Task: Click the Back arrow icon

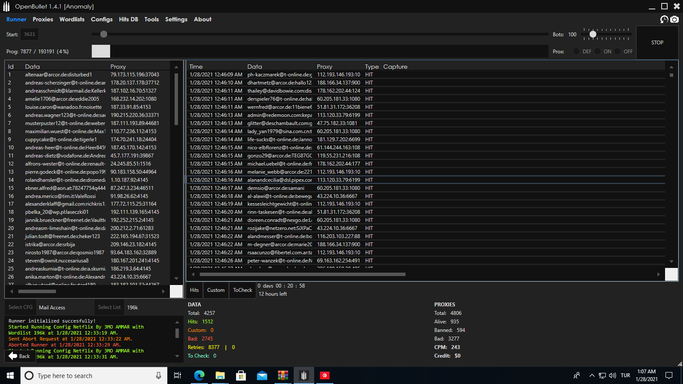Action: pyautogui.click(x=13, y=356)
